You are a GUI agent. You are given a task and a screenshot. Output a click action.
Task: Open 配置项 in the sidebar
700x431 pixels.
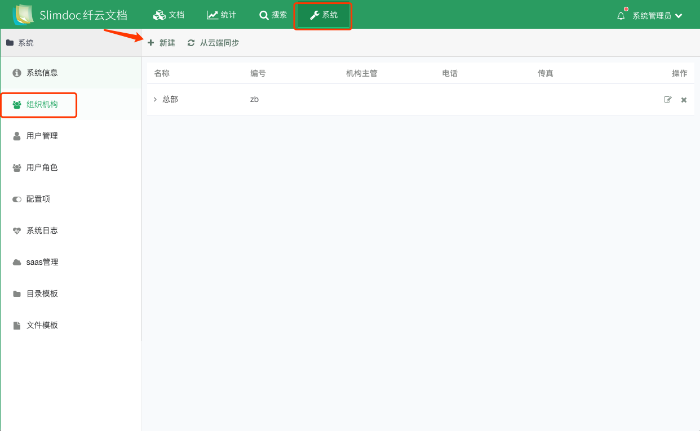pos(71,199)
